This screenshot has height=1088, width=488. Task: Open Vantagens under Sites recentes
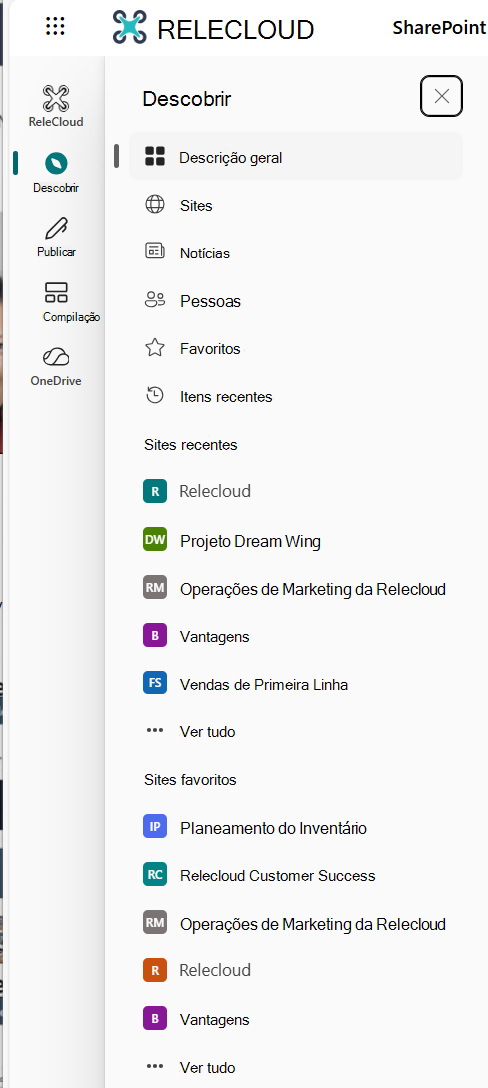pyautogui.click(x=296, y=636)
